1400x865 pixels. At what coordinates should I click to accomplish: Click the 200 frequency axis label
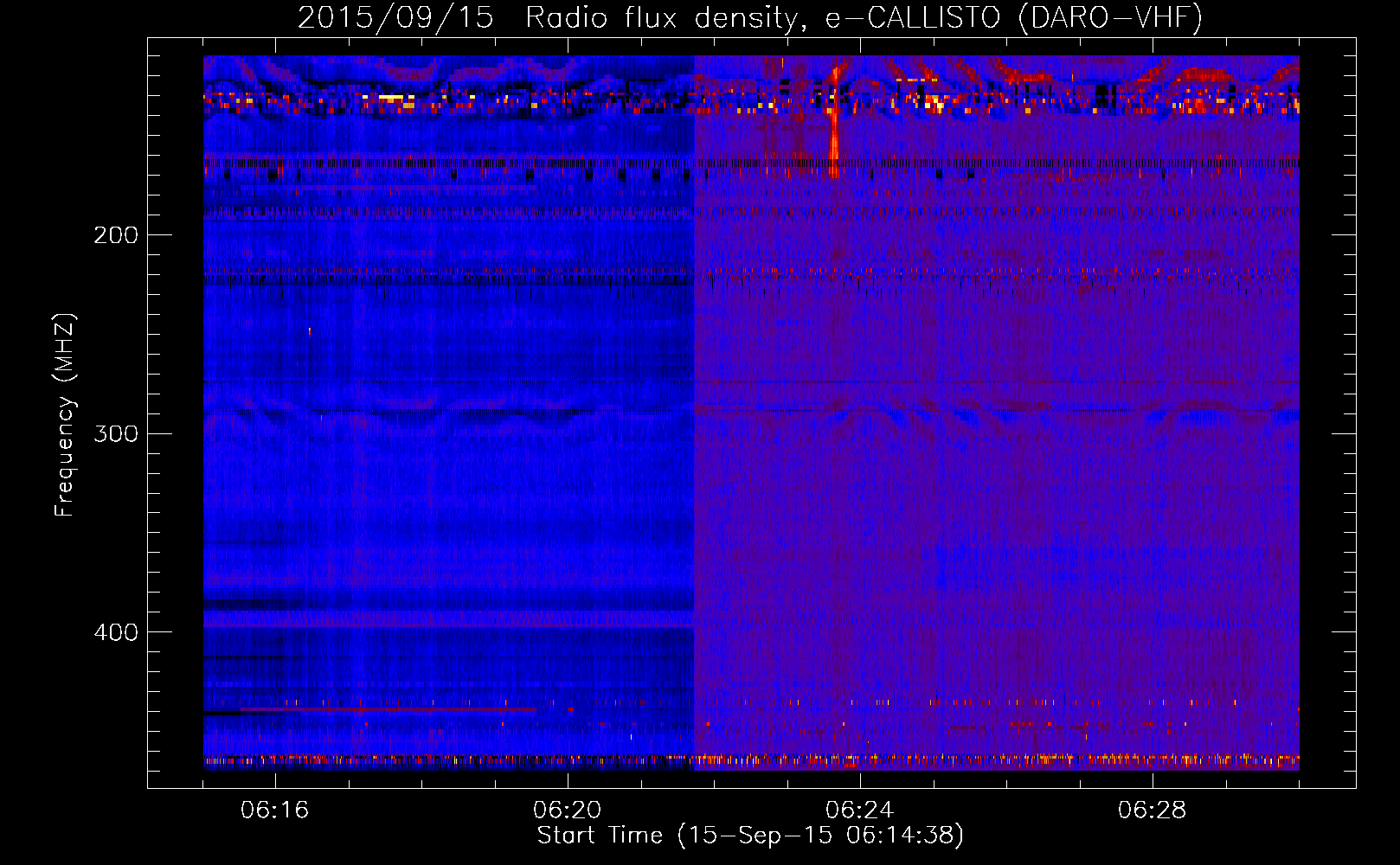[x=115, y=235]
